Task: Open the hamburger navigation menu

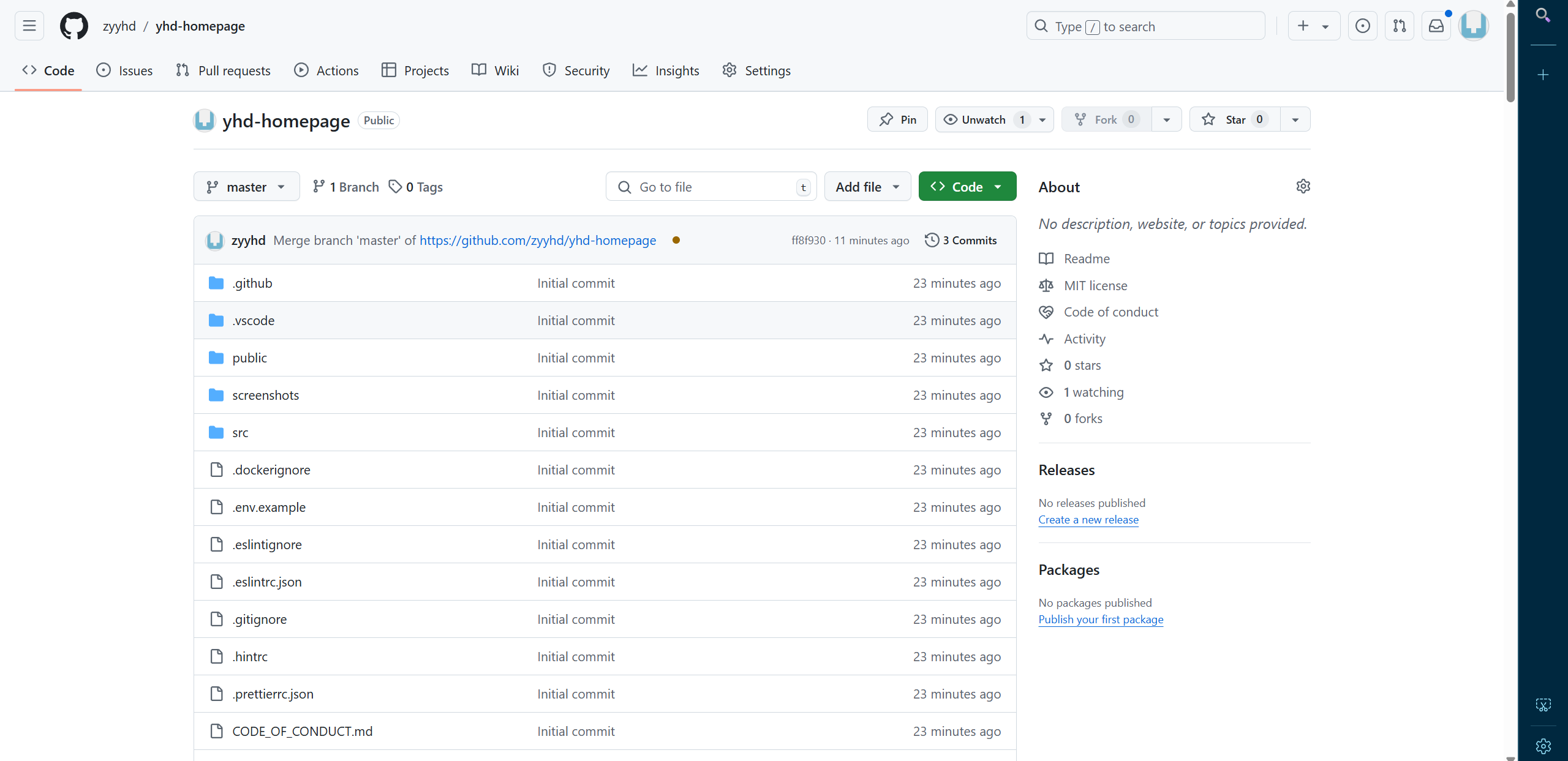Action: click(29, 26)
